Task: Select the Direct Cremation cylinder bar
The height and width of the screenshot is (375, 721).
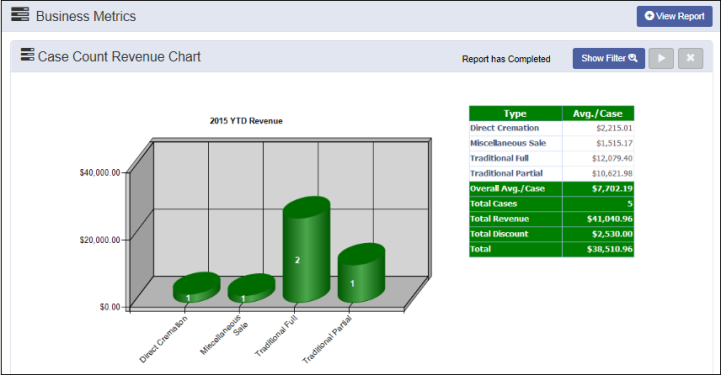Action: (x=196, y=287)
